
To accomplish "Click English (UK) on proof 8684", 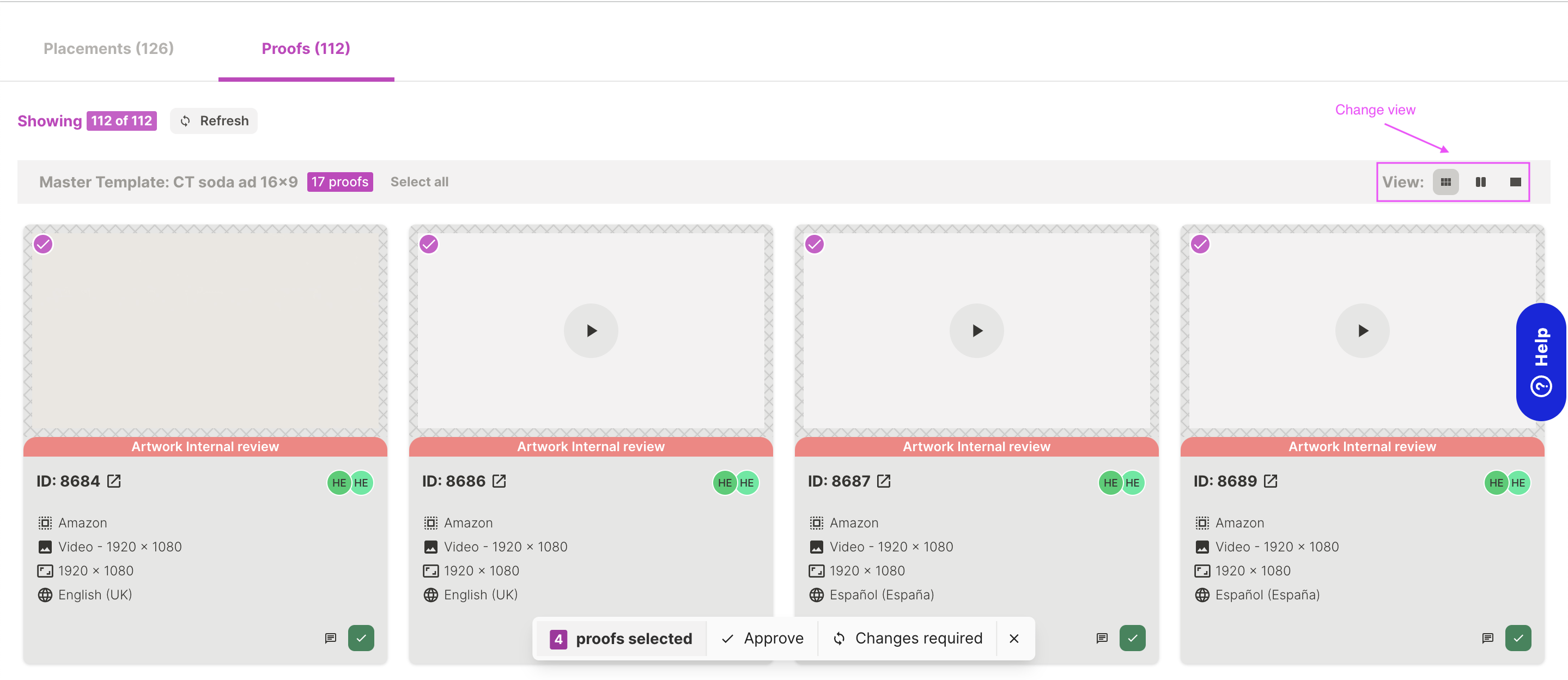I will click(95, 595).
